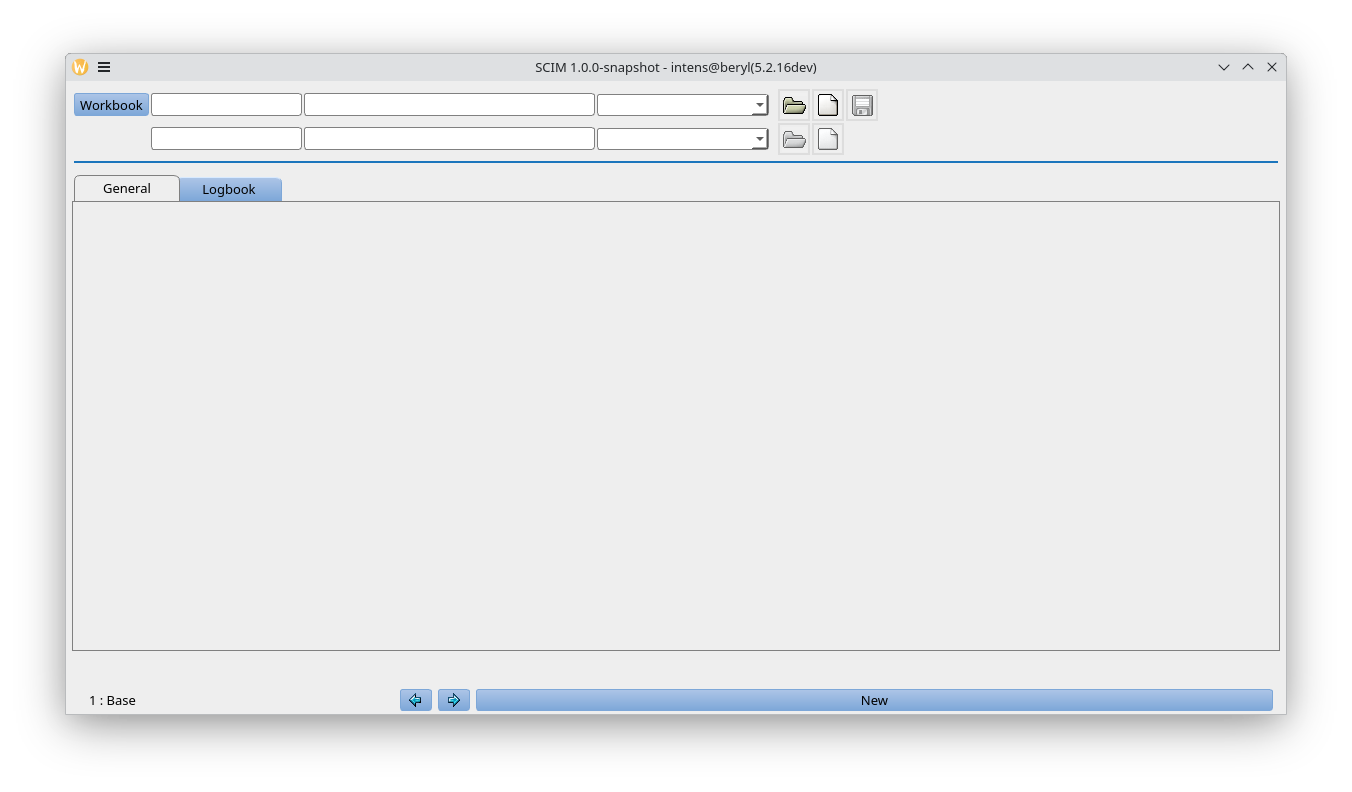This screenshot has width=1352, height=792.
Task: Click the New button
Action: tap(874, 700)
